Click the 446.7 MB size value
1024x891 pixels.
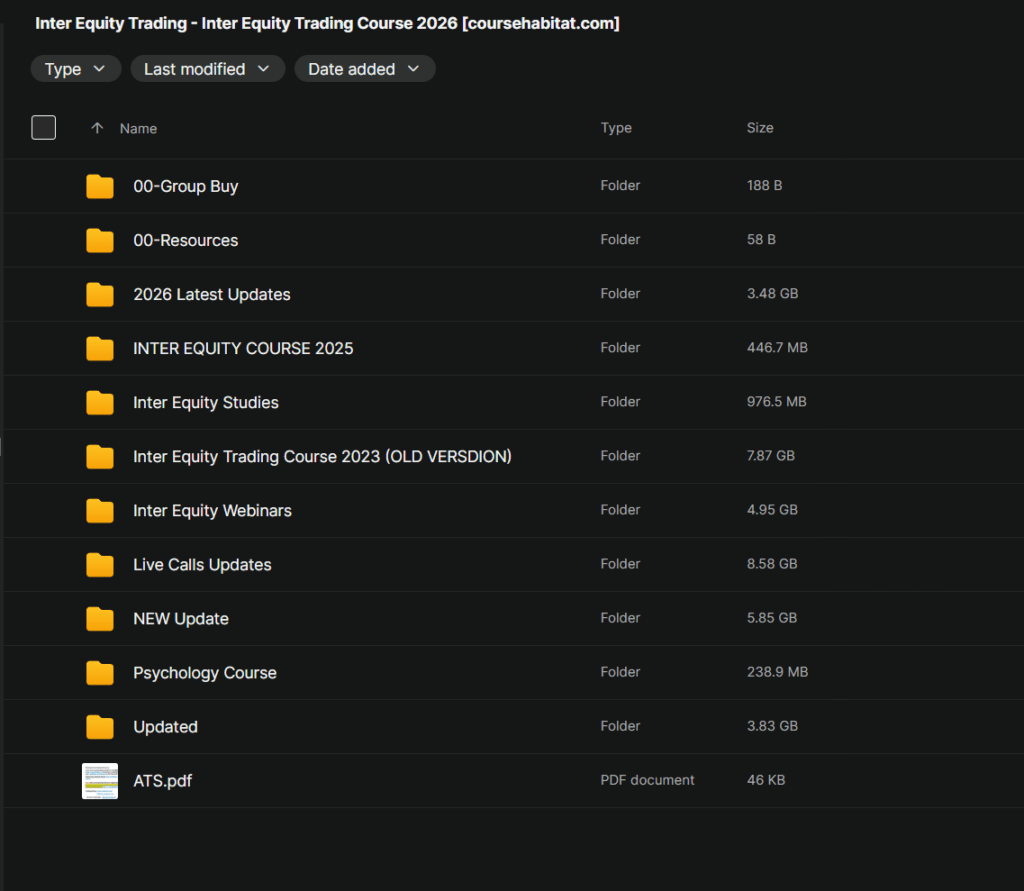click(x=777, y=348)
